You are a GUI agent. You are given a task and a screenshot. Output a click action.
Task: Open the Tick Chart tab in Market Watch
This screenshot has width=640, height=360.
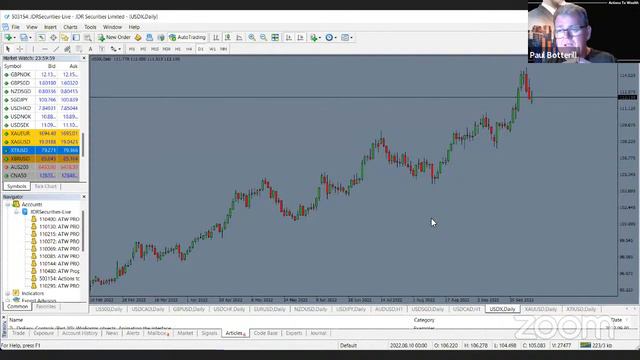(45, 186)
